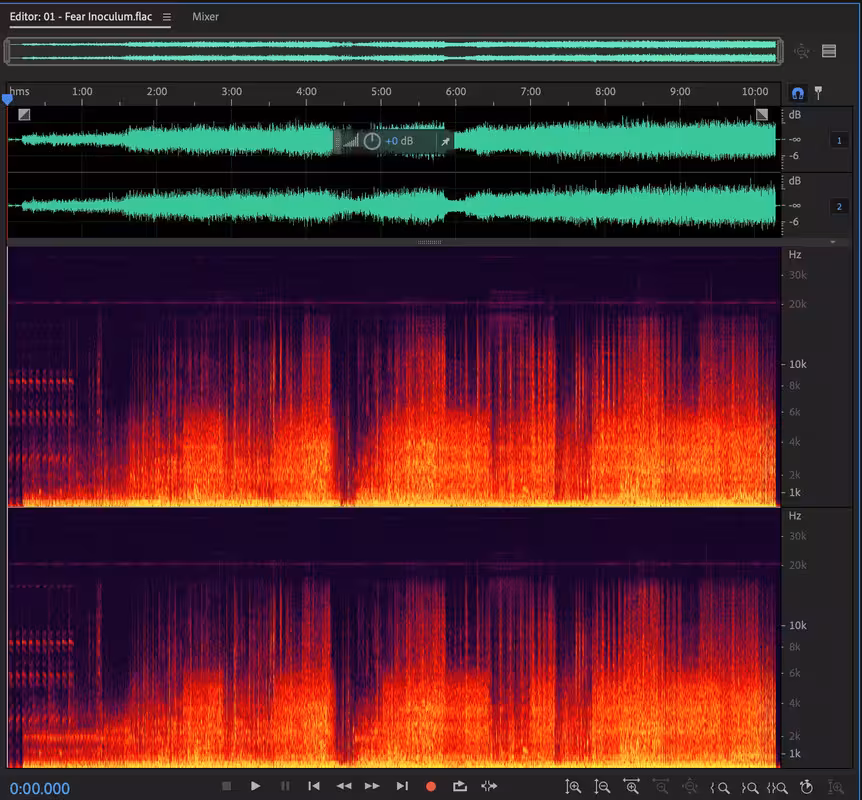862x800 pixels.
Task: Click the +0 dB value in the HUD
Action: [399, 141]
